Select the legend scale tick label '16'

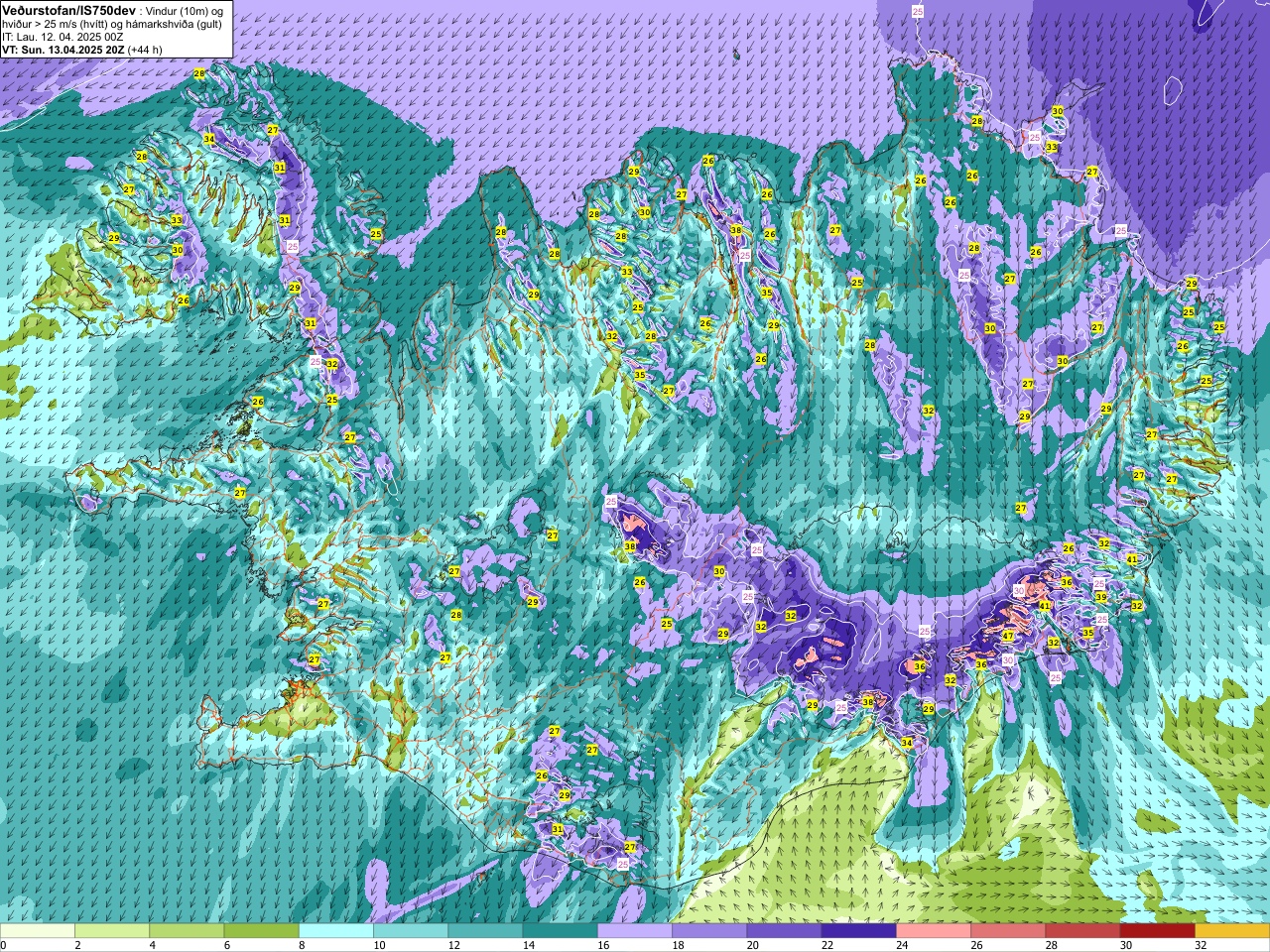point(603,946)
